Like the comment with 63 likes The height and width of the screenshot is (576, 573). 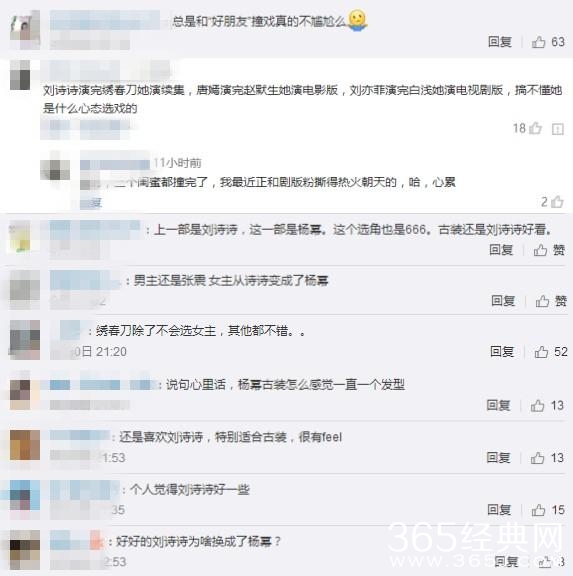click(538, 42)
